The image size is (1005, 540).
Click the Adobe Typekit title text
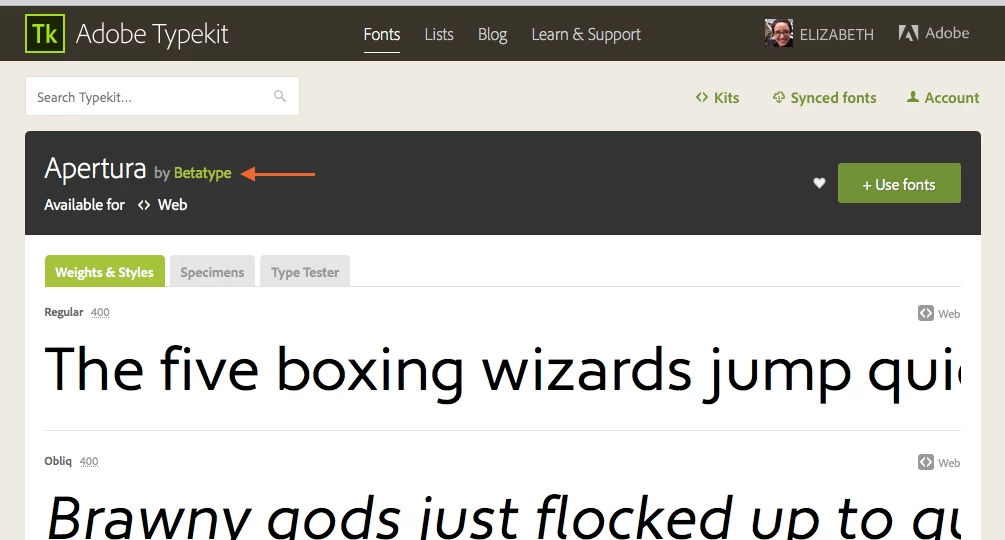152,34
